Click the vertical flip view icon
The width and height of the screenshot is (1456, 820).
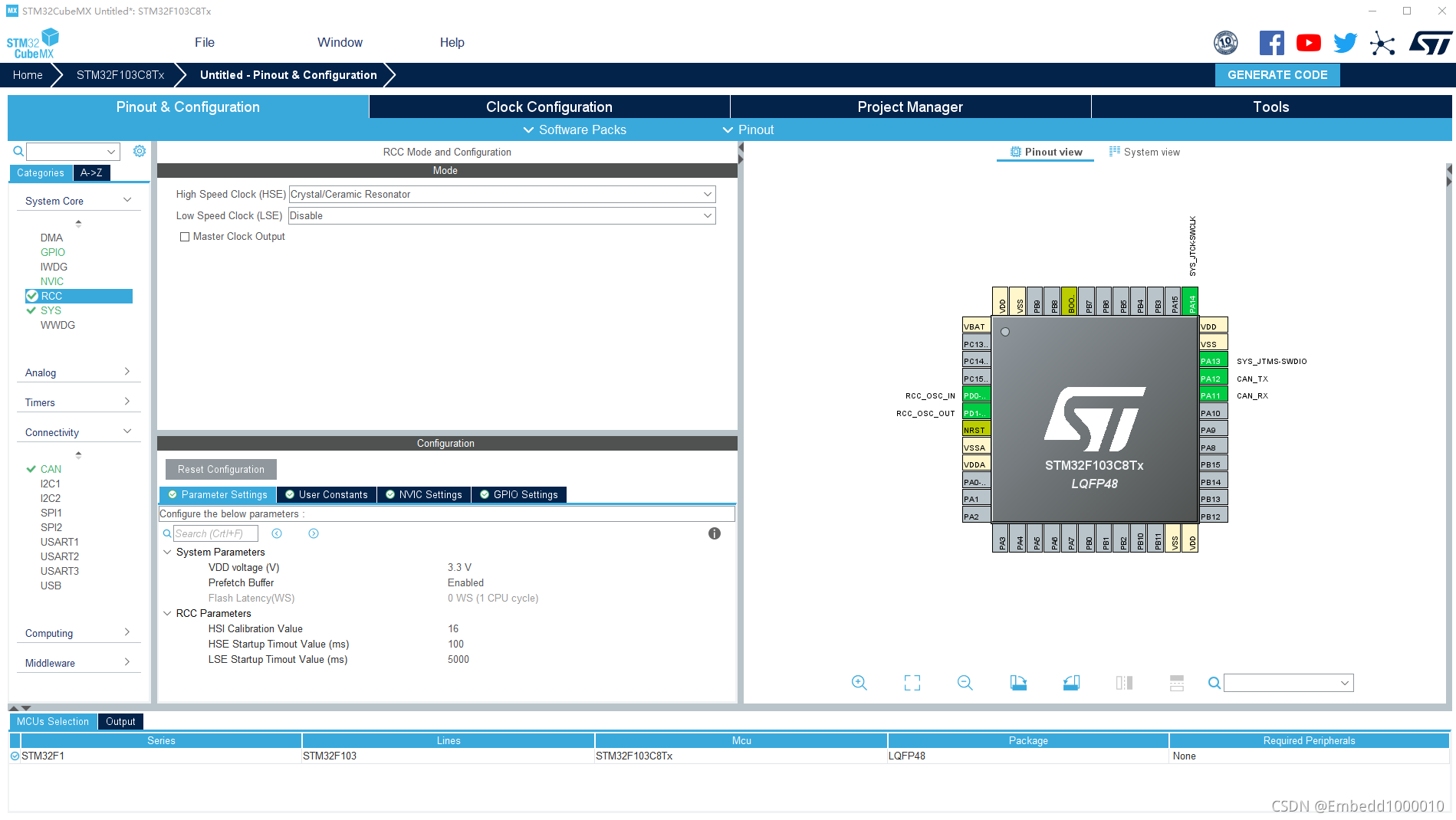[x=1177, y=683]
